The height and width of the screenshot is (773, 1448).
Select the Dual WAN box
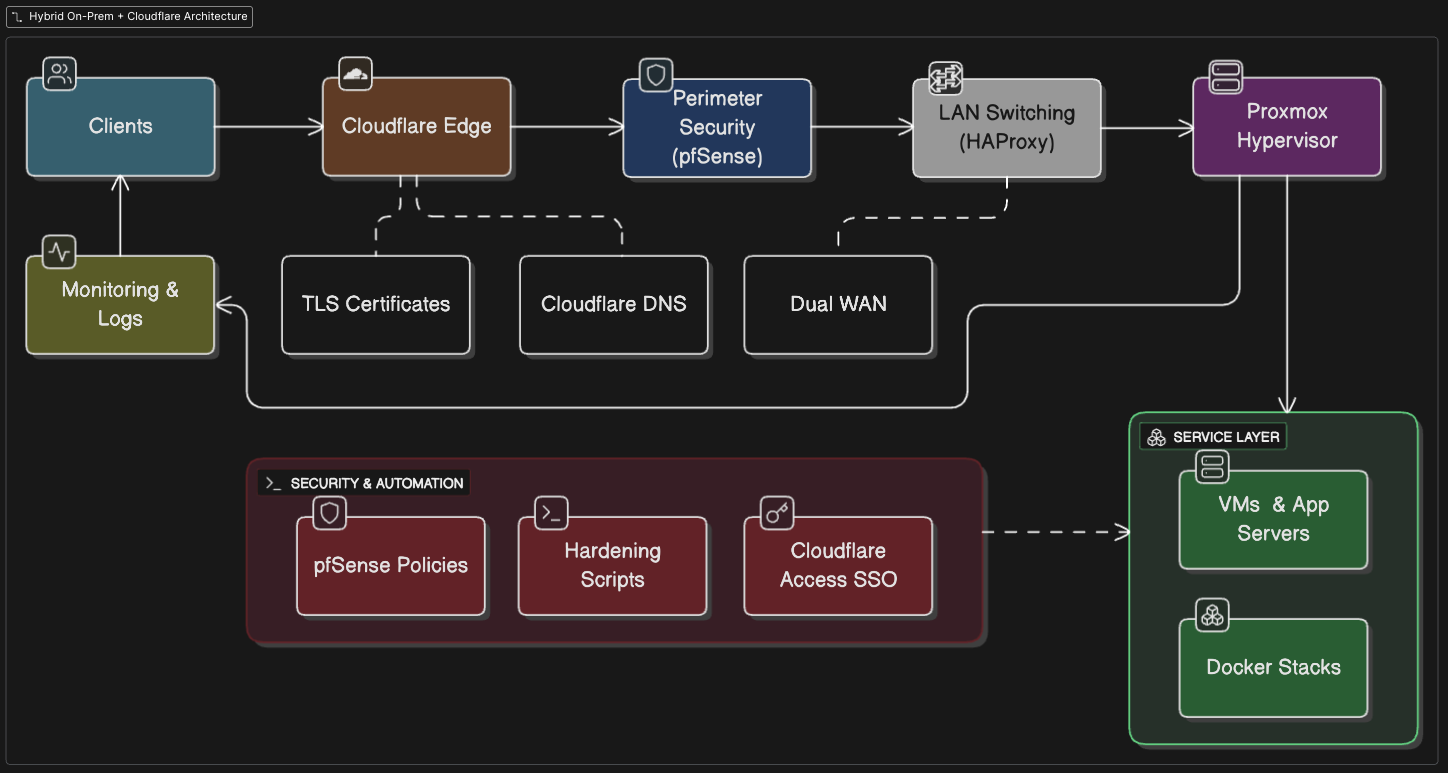click(838, 305)
